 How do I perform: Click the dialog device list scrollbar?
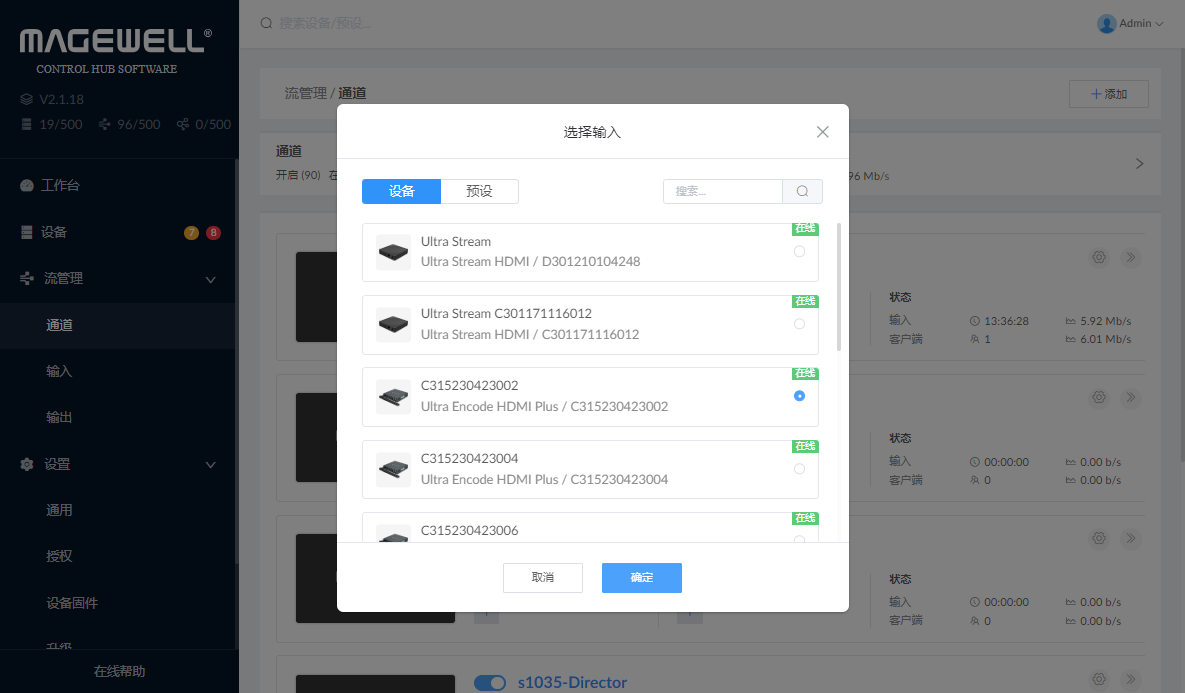pos(838,288)
